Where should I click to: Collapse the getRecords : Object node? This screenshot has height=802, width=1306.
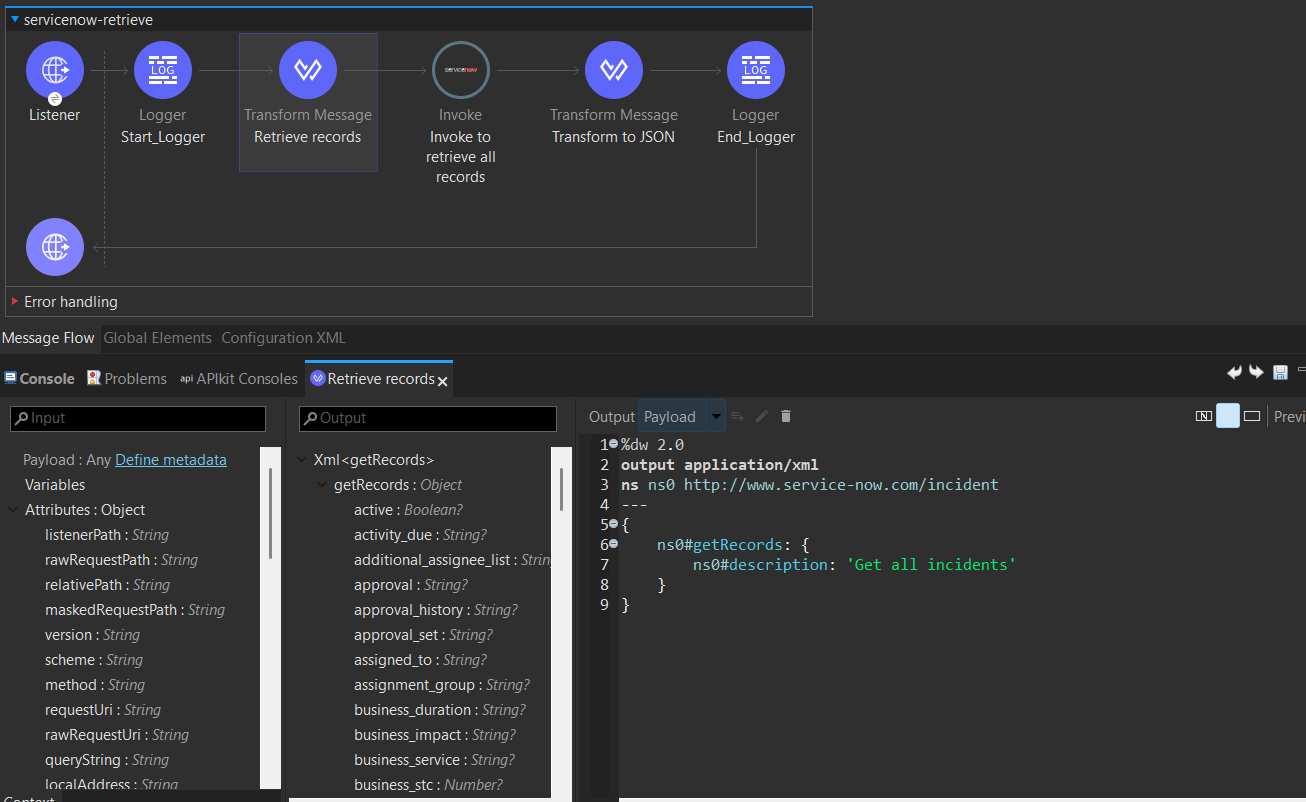[323, 485]
